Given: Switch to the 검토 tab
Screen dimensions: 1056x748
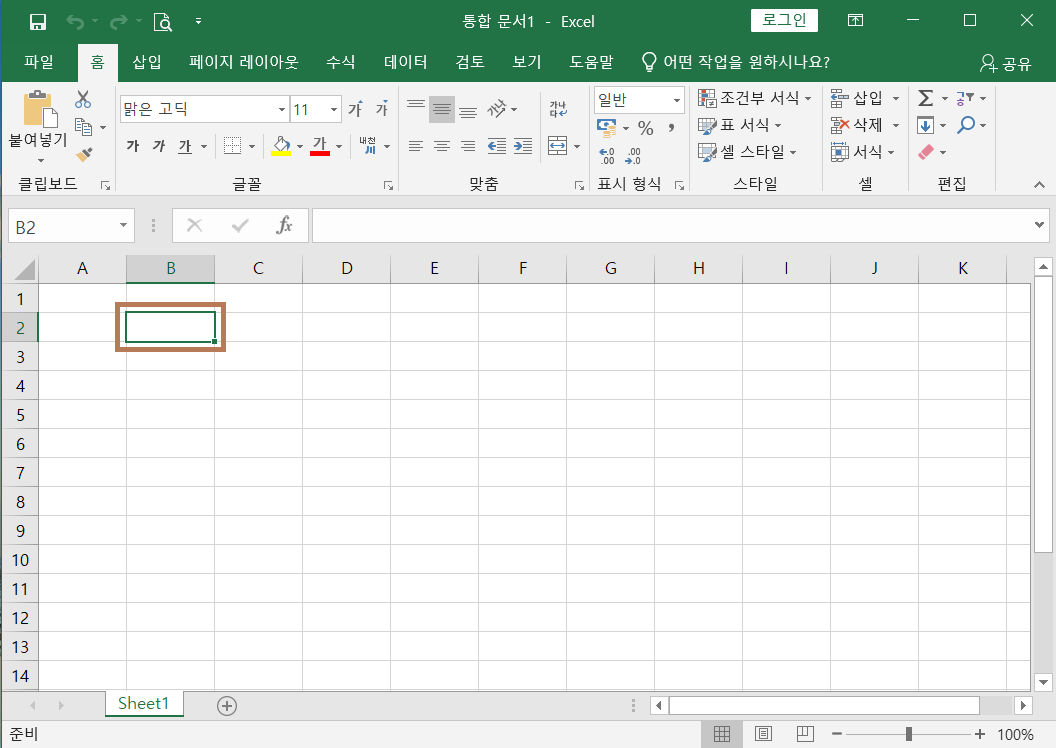Looking at the screenshot, I should [469, 62].
